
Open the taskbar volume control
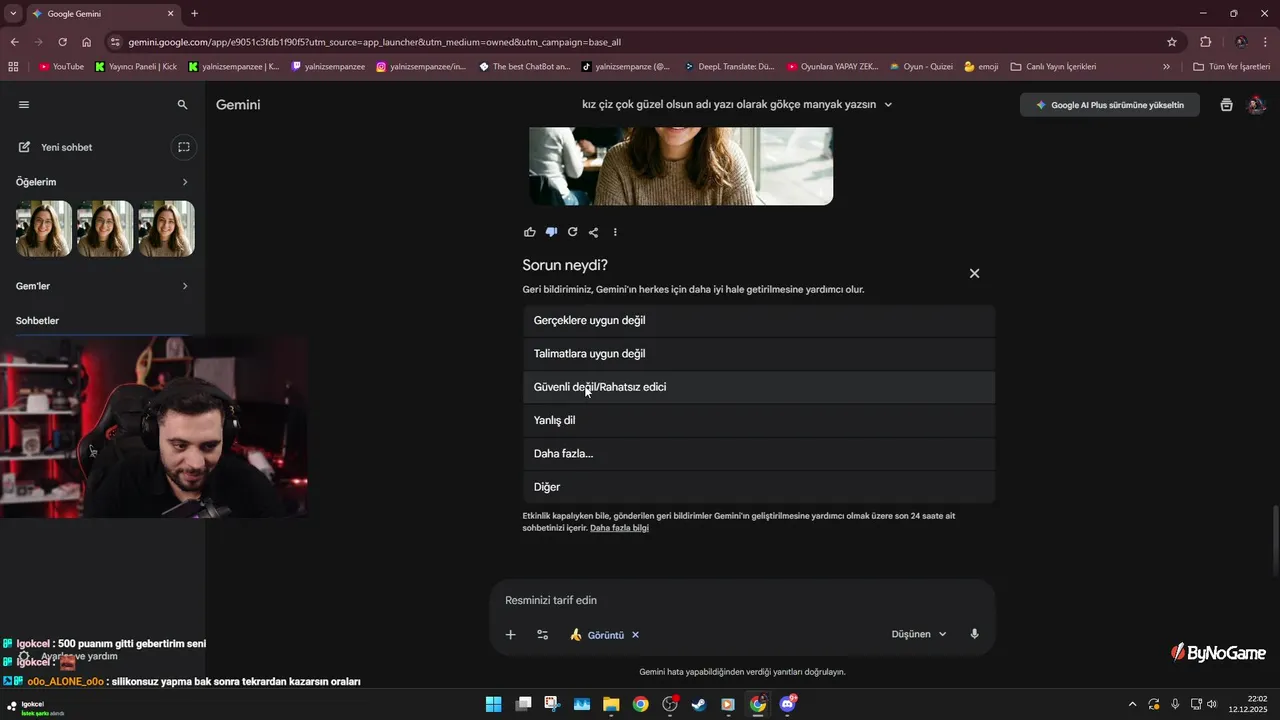tap(1212, 704)
